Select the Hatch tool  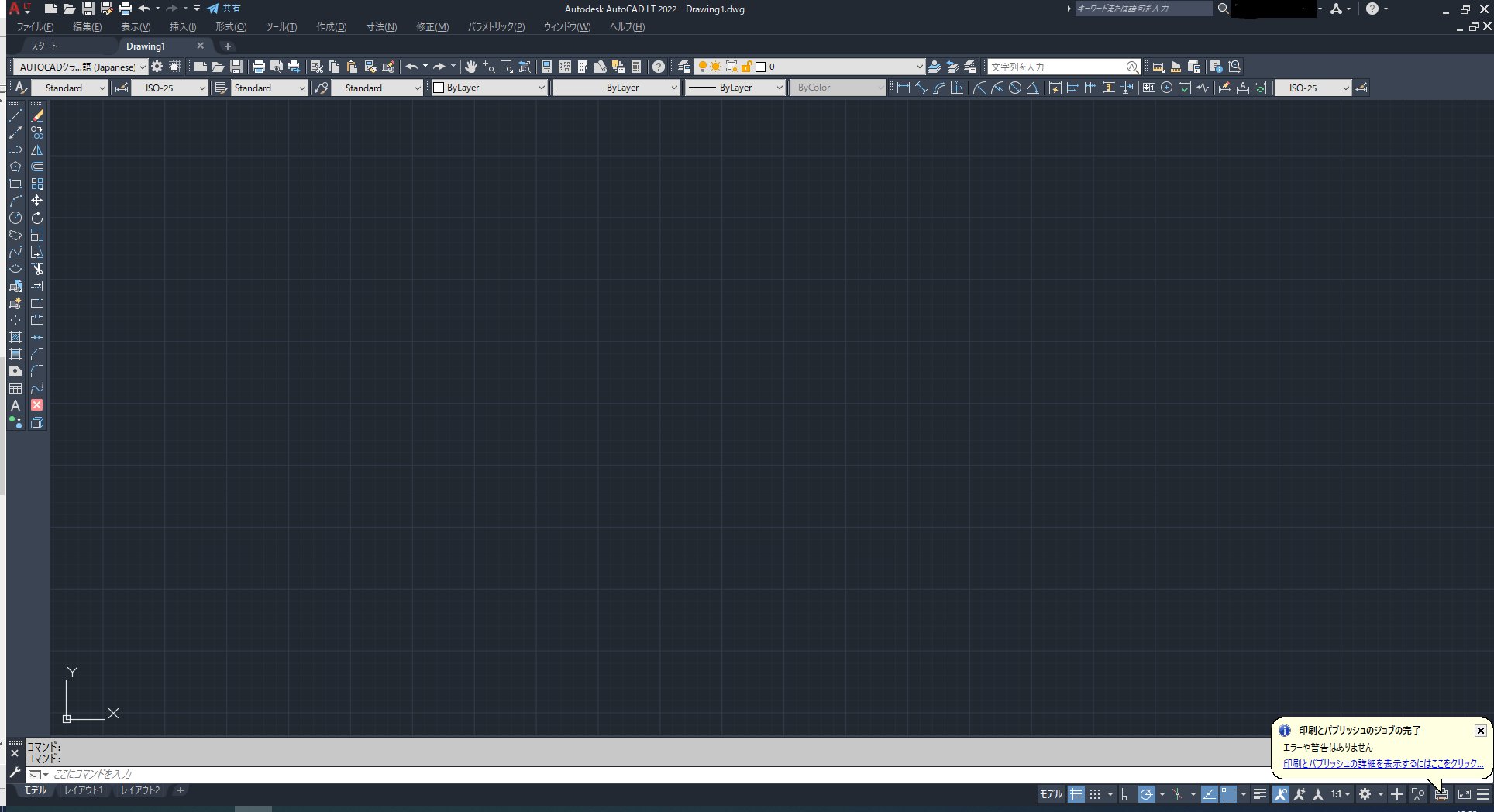click(x=15, y=337)
